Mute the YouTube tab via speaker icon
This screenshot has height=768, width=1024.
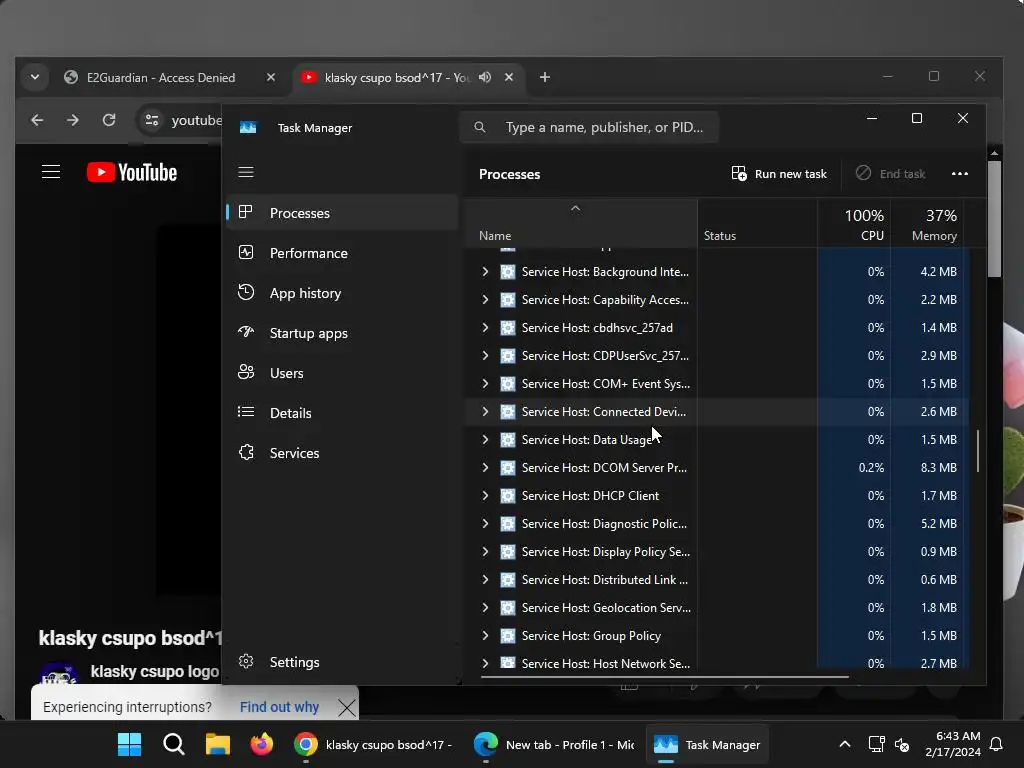(485, 77)
